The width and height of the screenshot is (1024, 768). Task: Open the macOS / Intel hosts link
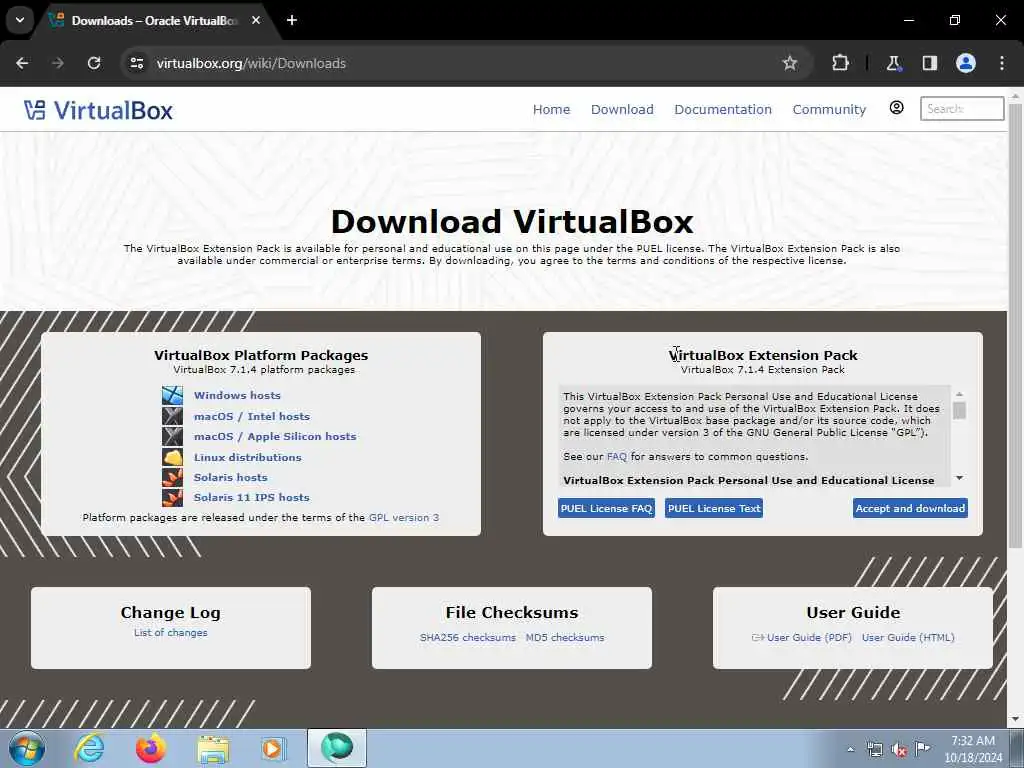tap(251, 416)
